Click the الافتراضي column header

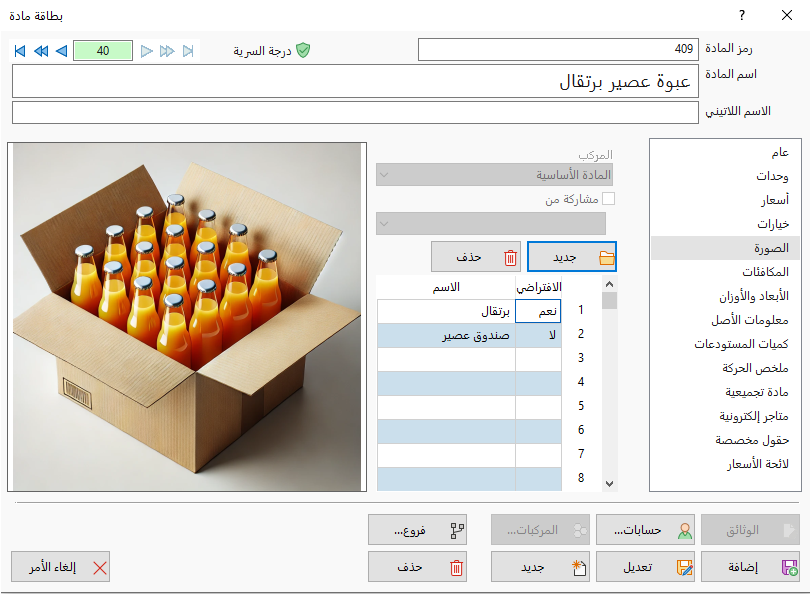tap(538, 287)
